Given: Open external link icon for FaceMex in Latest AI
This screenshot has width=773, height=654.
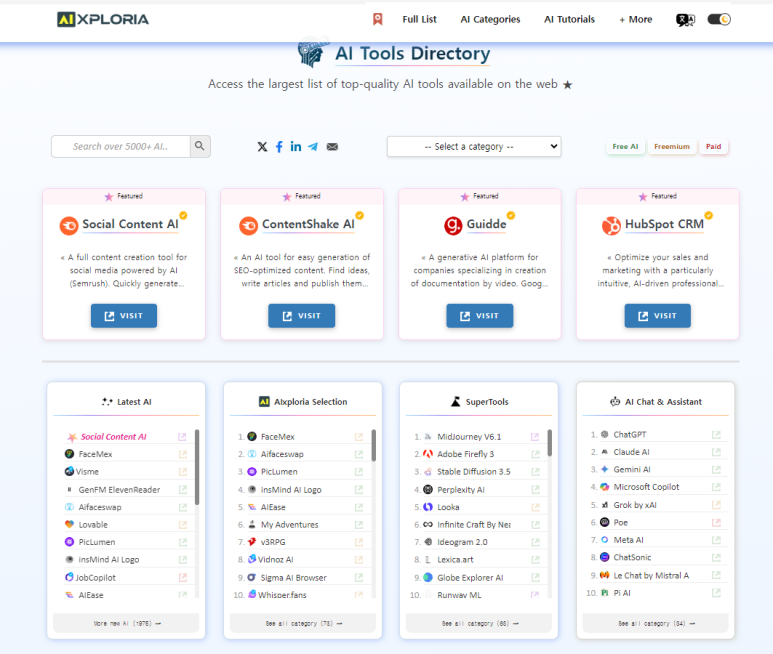Looking at the screenshot, I should coord(183,454).
